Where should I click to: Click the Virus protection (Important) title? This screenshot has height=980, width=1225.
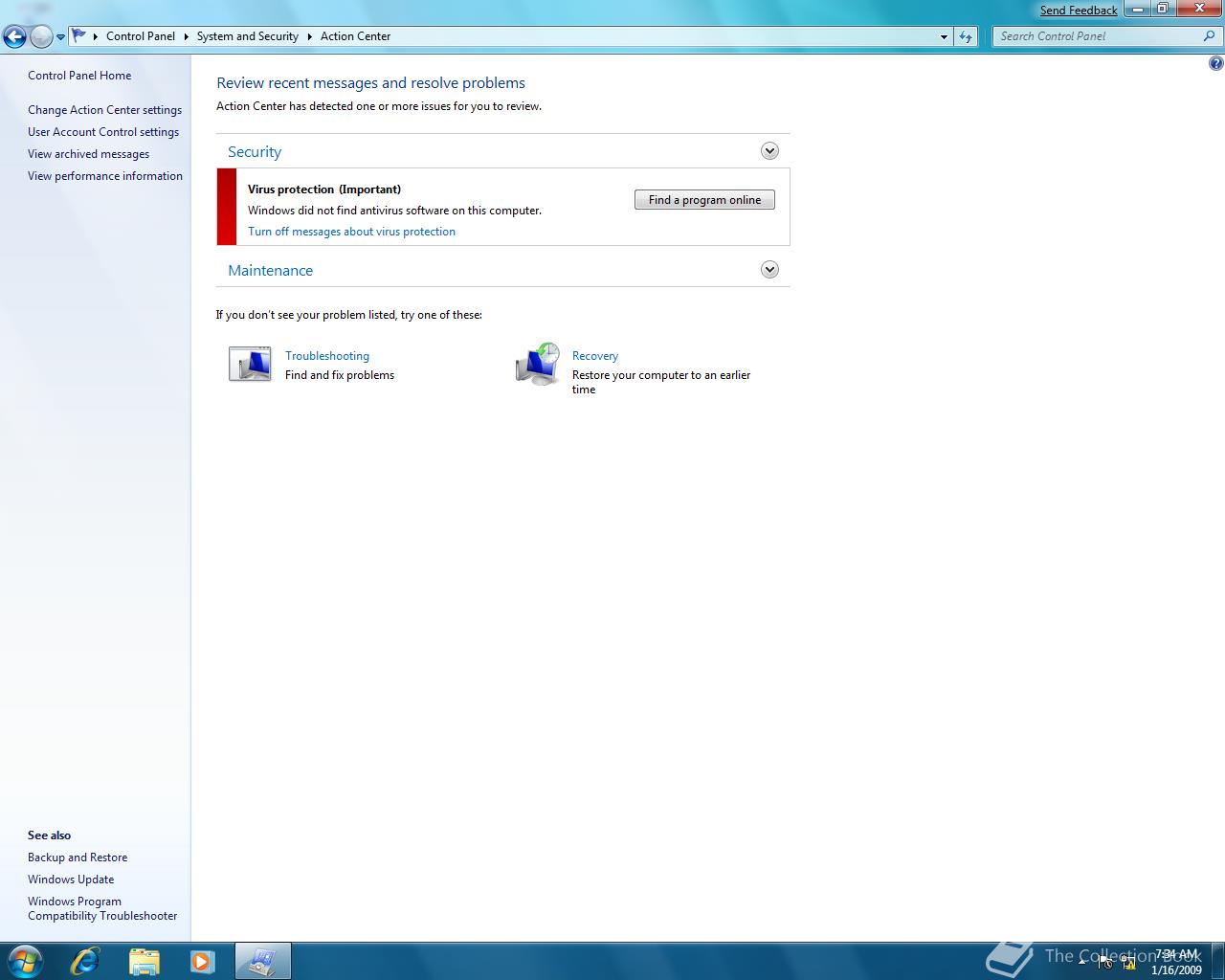coord(324,189)
